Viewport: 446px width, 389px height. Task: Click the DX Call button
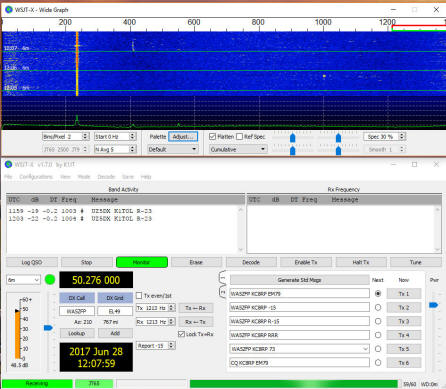pos(77,298)
